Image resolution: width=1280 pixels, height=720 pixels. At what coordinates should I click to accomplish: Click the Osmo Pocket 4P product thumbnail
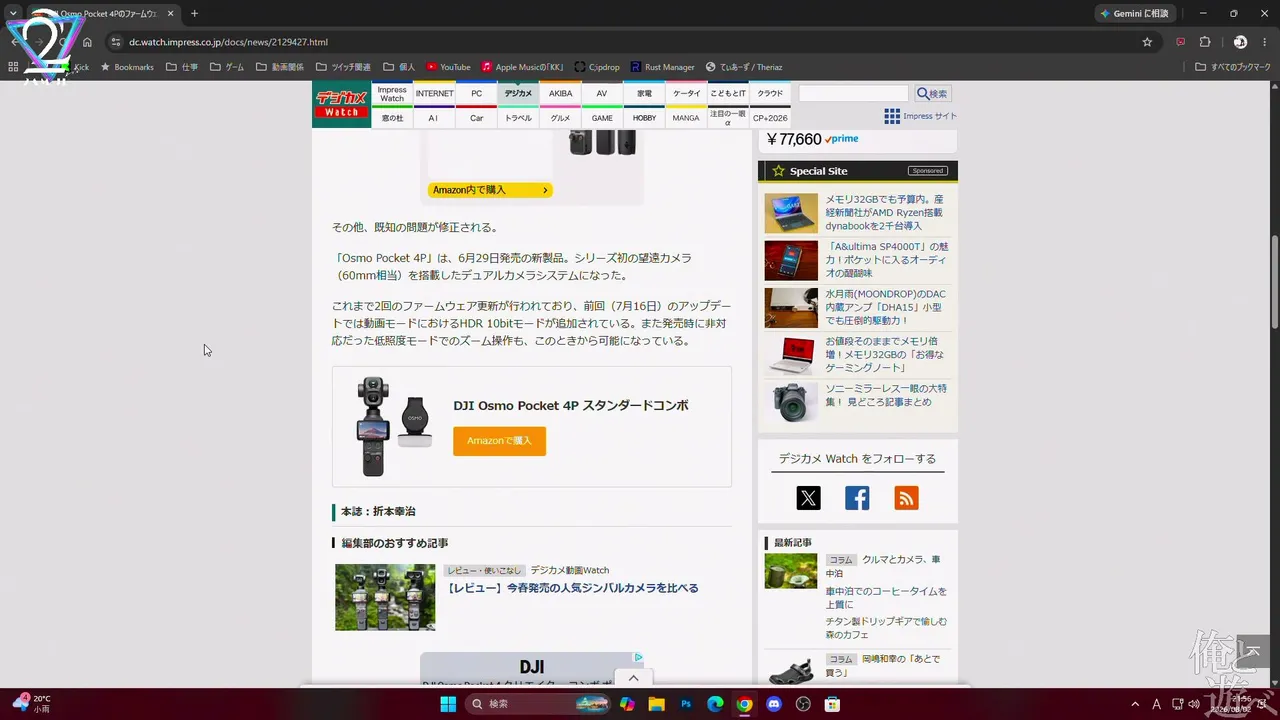(395, 427)
